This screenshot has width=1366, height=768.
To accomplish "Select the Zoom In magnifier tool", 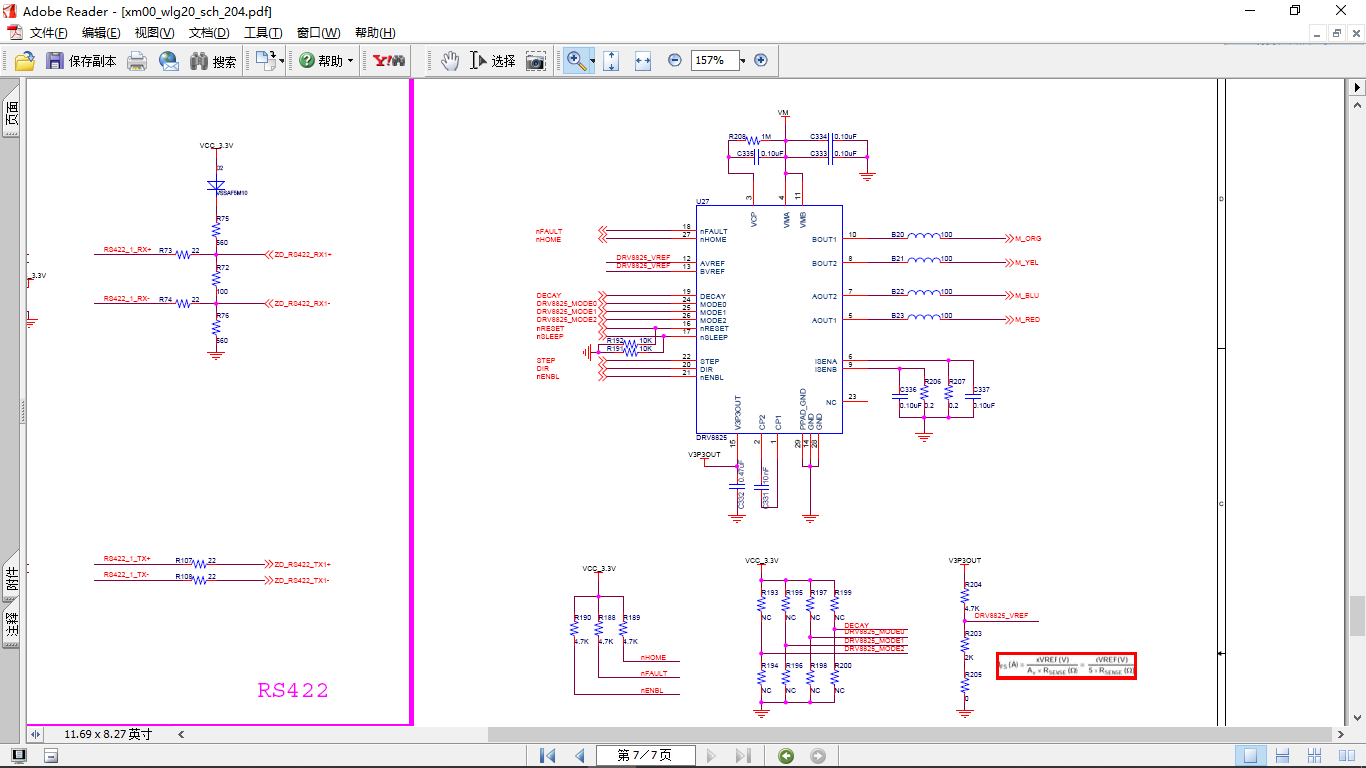I will [576, 61].
